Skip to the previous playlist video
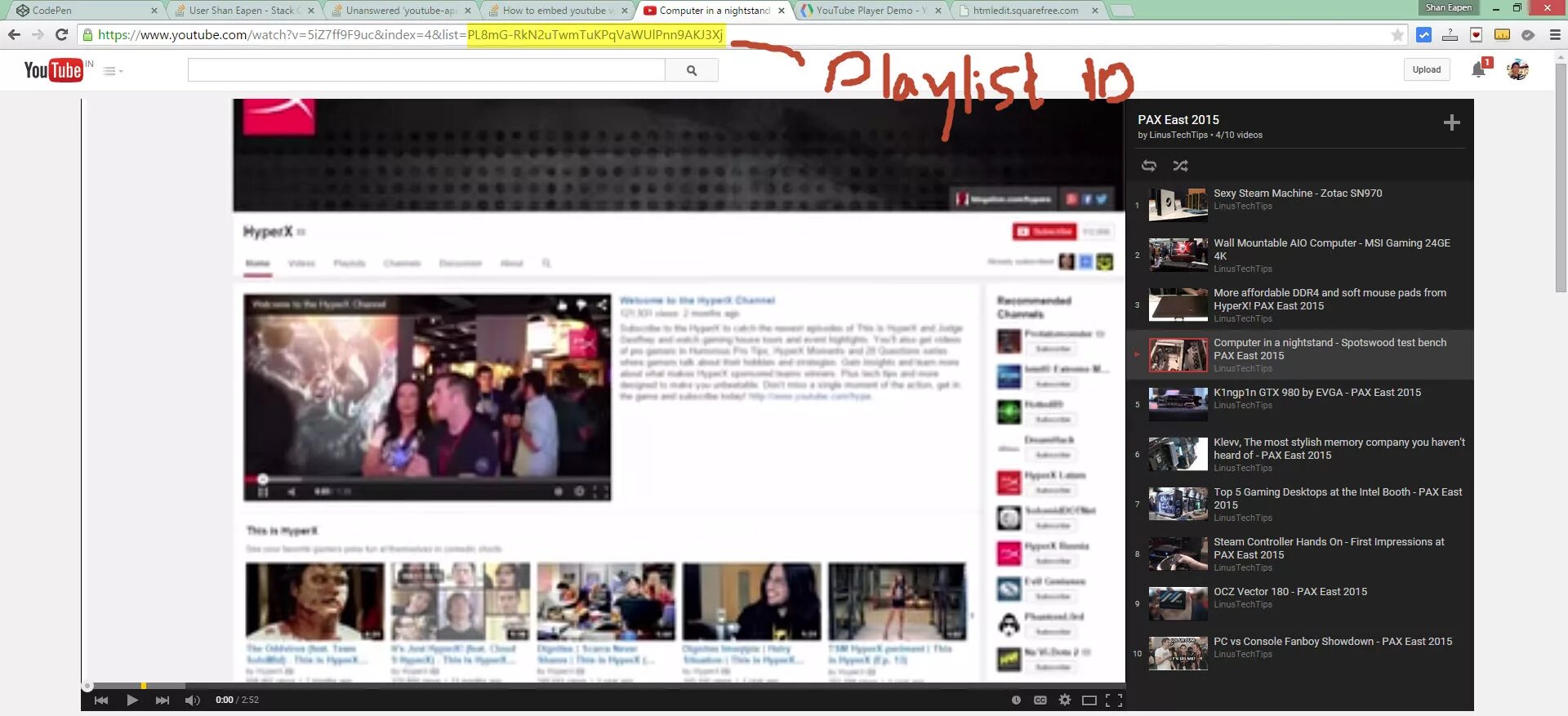The width and height of the screenshot is (1568, 716). 101,700
